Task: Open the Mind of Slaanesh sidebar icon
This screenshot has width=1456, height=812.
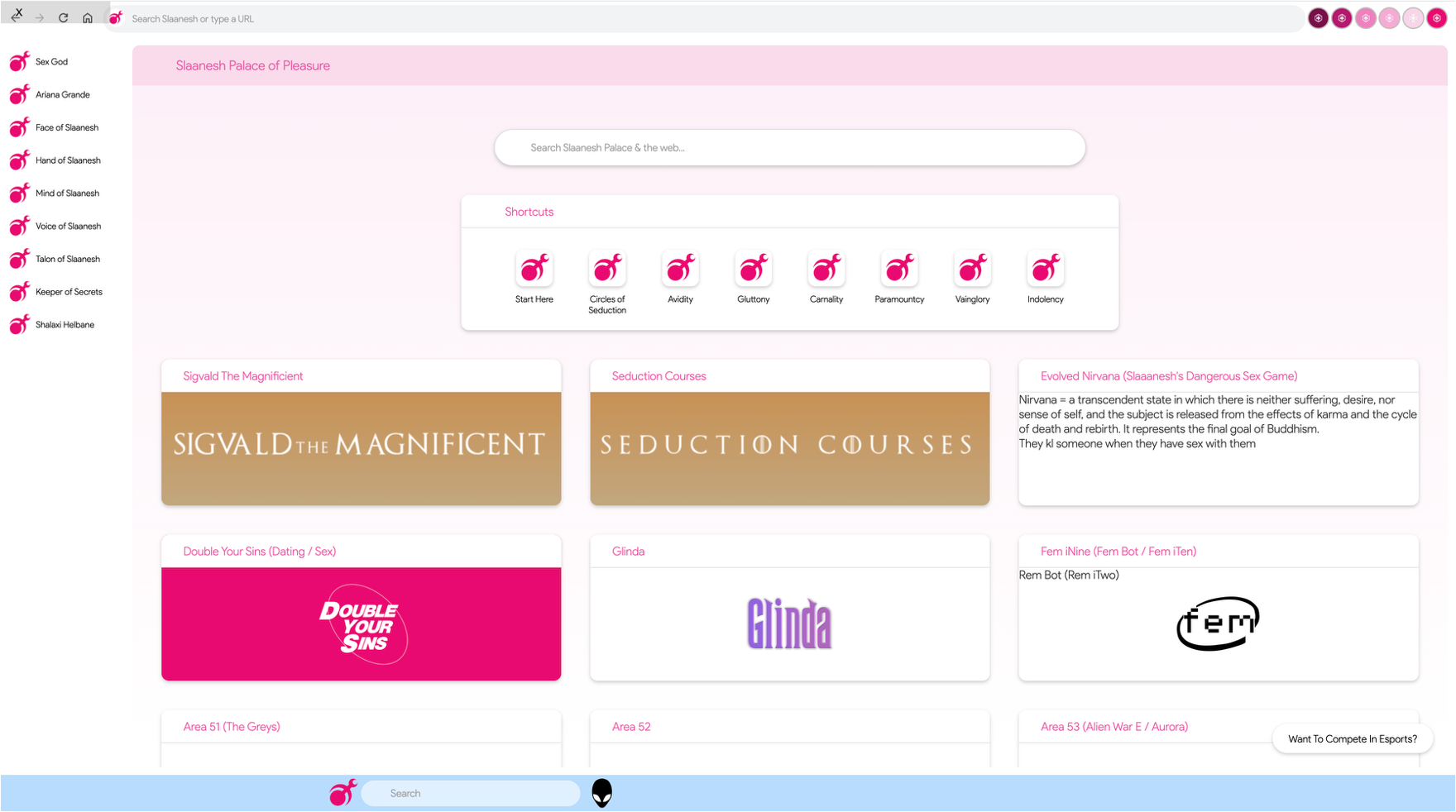Action: click(20, 193)
